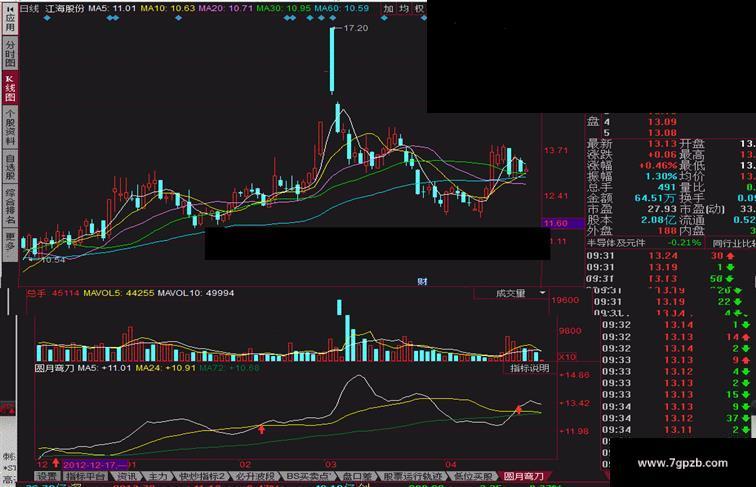Switch to 分时图 intraday chart tab
This screenshot has width=756, height=487.
10,53
